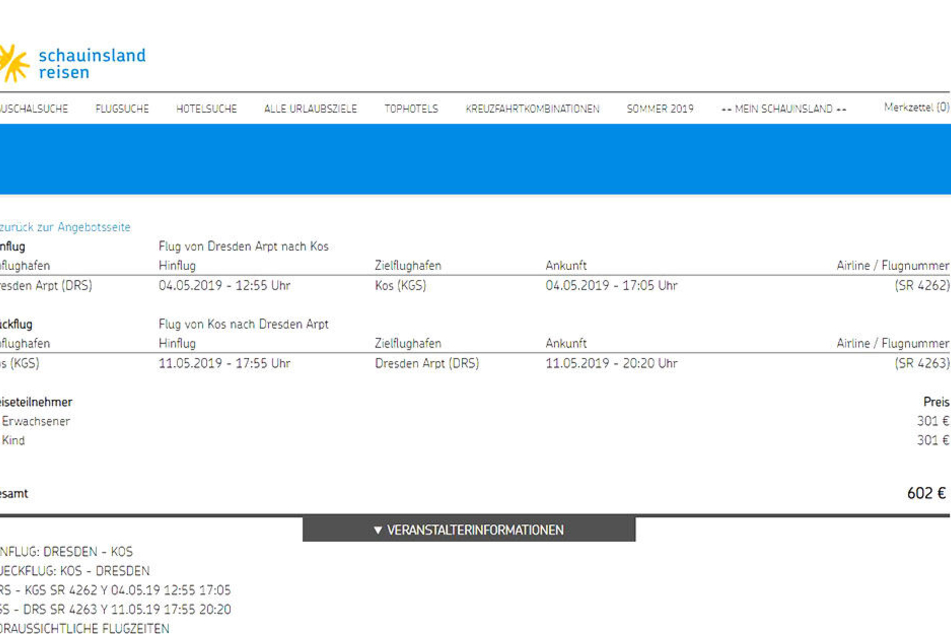Select the text 04.05.2019 - 12:55 Uhr
The image size is (951, 634).
pos(224,285)
